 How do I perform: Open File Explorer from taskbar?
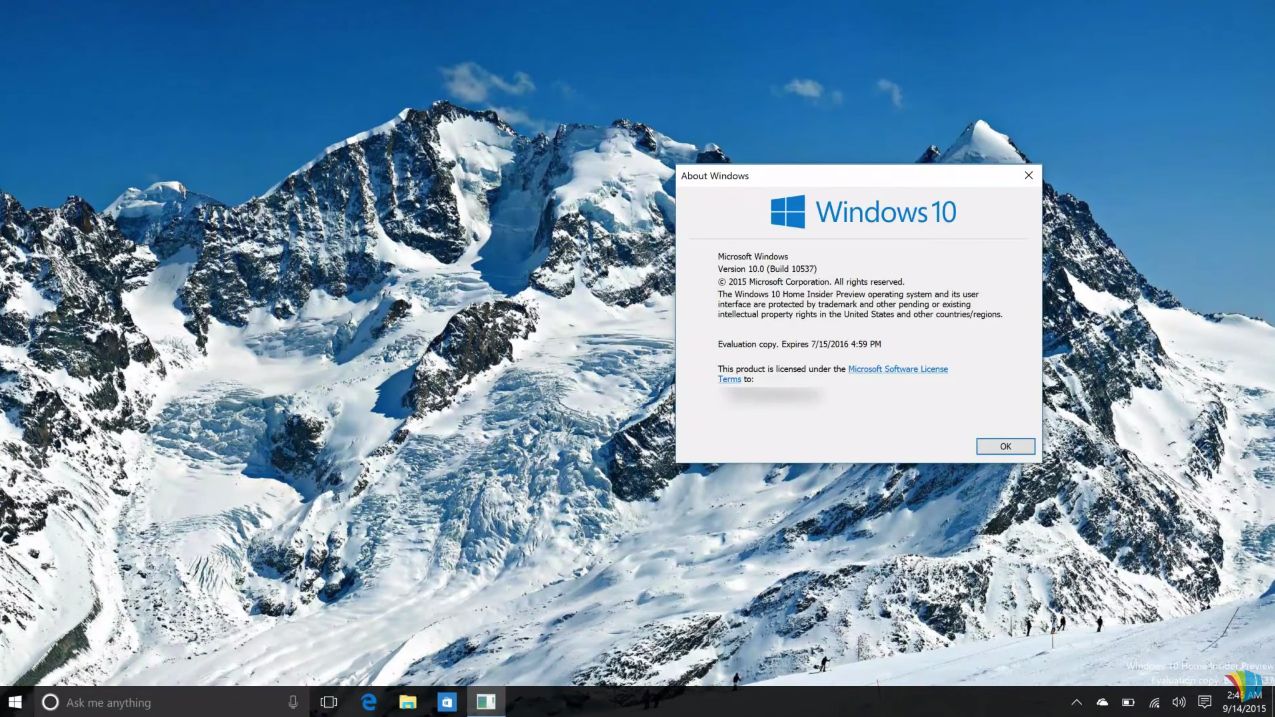pyautogui.click(x=408, y=702)
